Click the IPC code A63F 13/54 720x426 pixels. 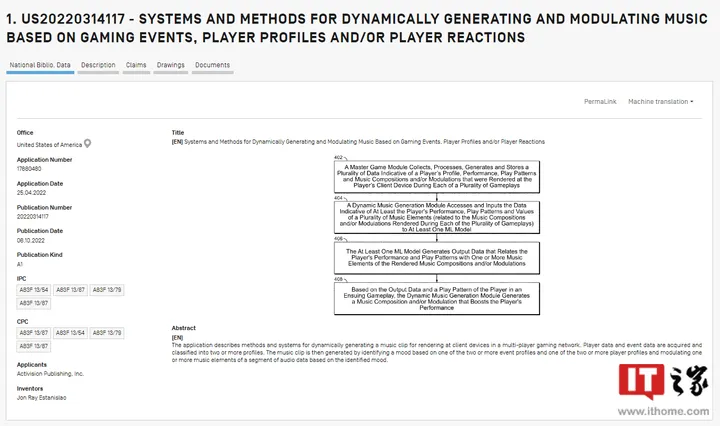(x=34, y=290)
